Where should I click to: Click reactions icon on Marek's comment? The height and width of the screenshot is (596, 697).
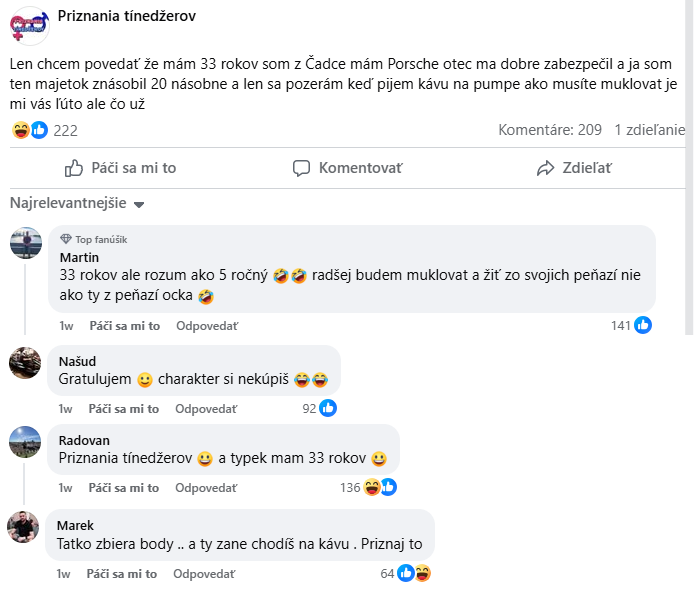click(414, 573)
